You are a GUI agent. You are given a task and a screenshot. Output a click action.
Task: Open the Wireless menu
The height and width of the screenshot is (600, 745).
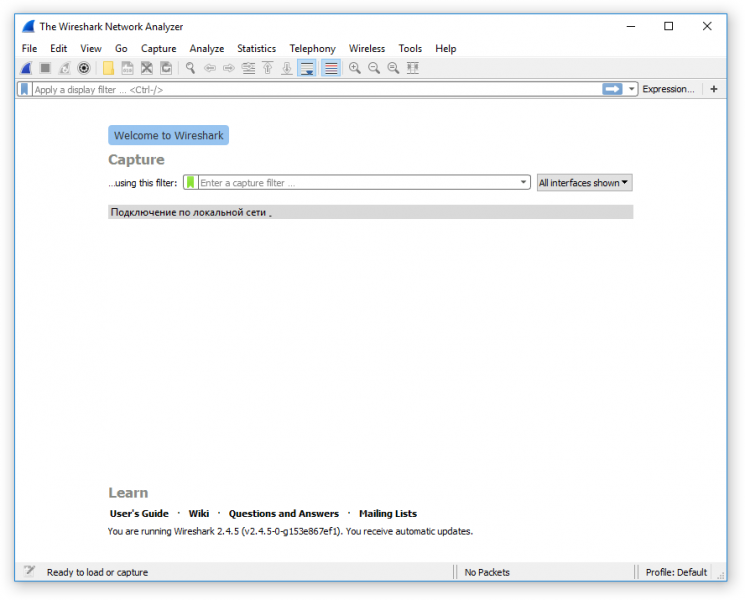coord(367,48)
